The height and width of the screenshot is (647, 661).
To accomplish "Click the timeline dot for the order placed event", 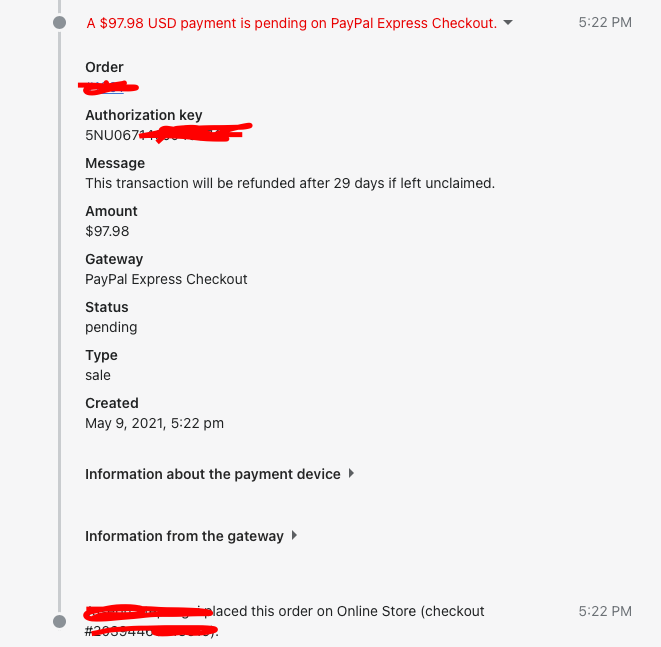I will [x=60, y=621].
